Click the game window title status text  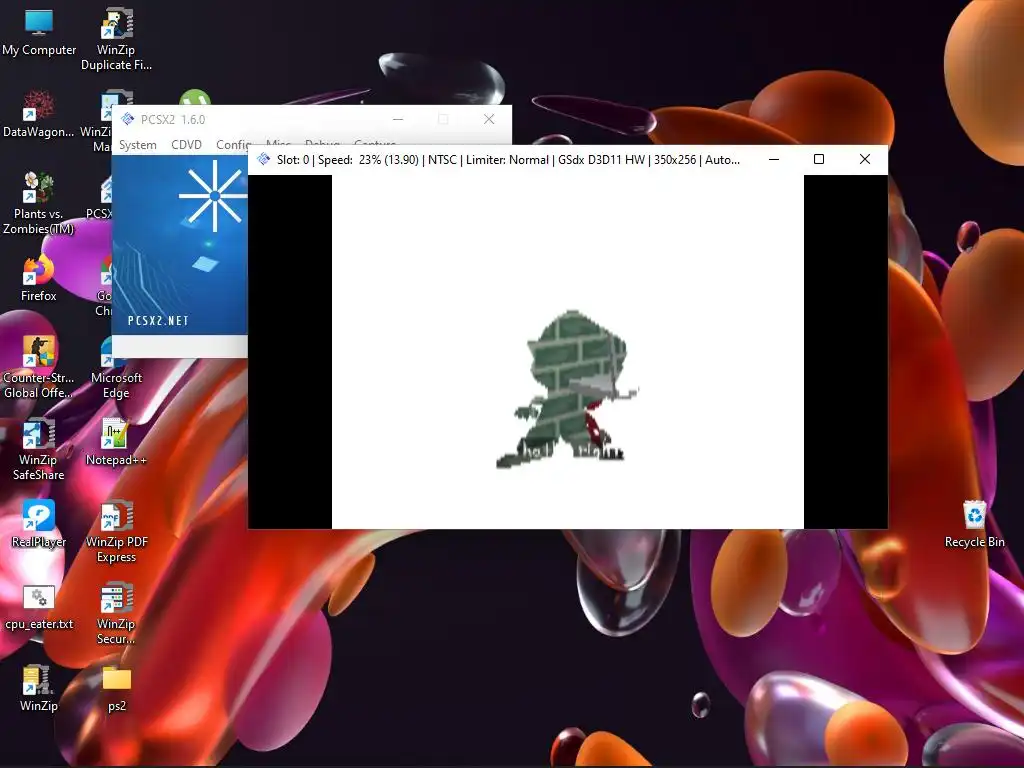pyautogui.click(x=508, y=159)
